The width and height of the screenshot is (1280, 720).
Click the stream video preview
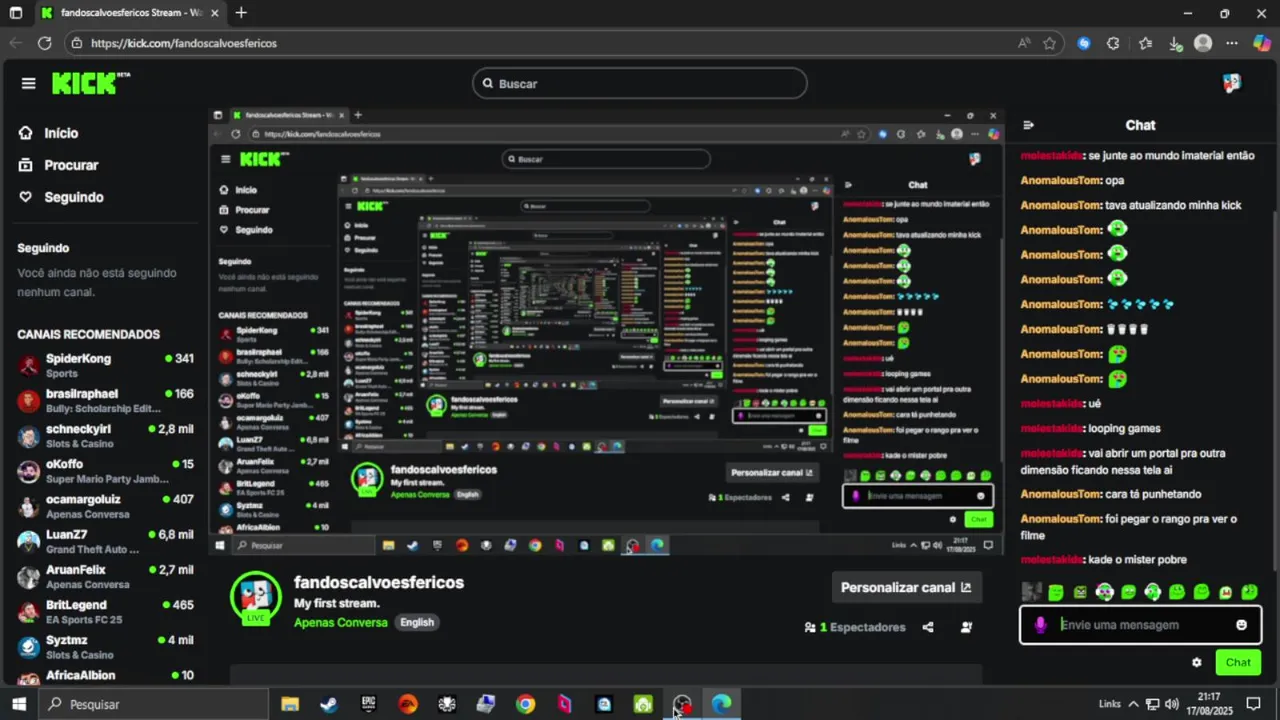coord(606,331)
